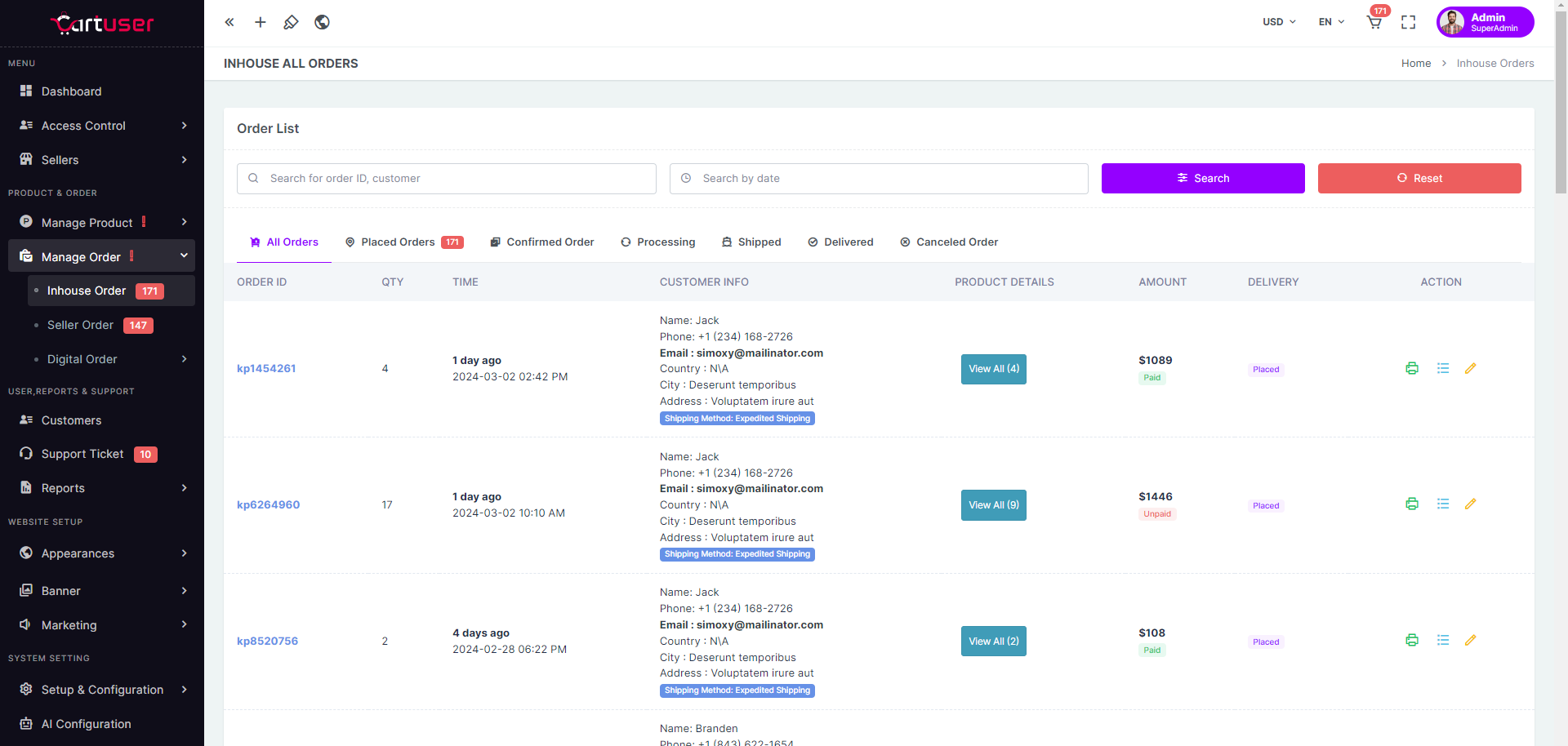
Task: Edit order kp8520756 with pencil icon
Action: pyautogui.click(x=1470, y=641)
